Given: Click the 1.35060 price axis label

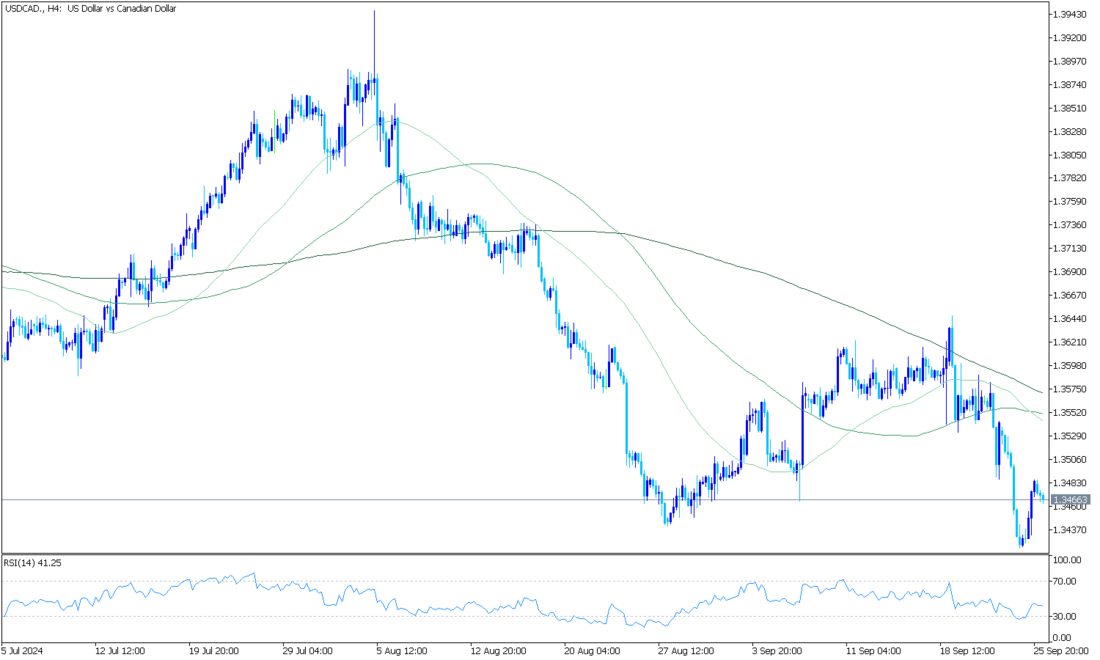Looking at the screenshot, I should 1070,460.
